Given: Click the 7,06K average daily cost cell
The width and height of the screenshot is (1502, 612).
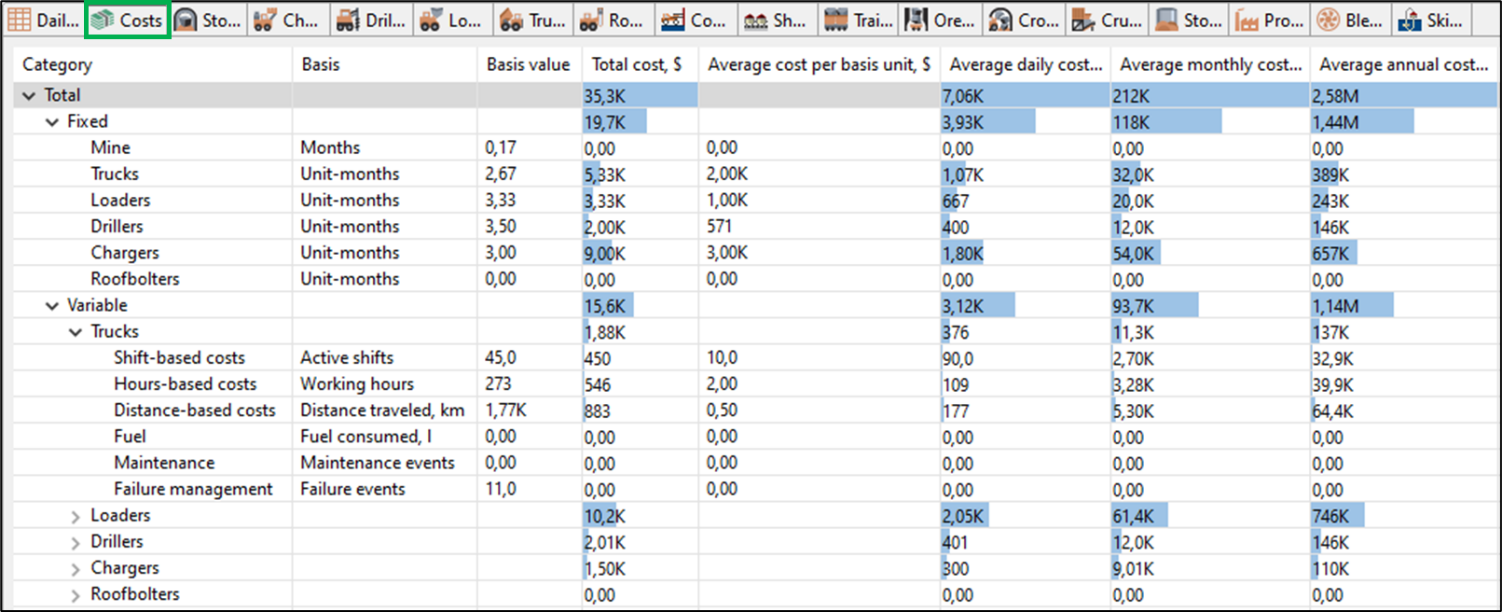Looking at the screenshot, I should pyautogui.click(x=1025, y=96).
